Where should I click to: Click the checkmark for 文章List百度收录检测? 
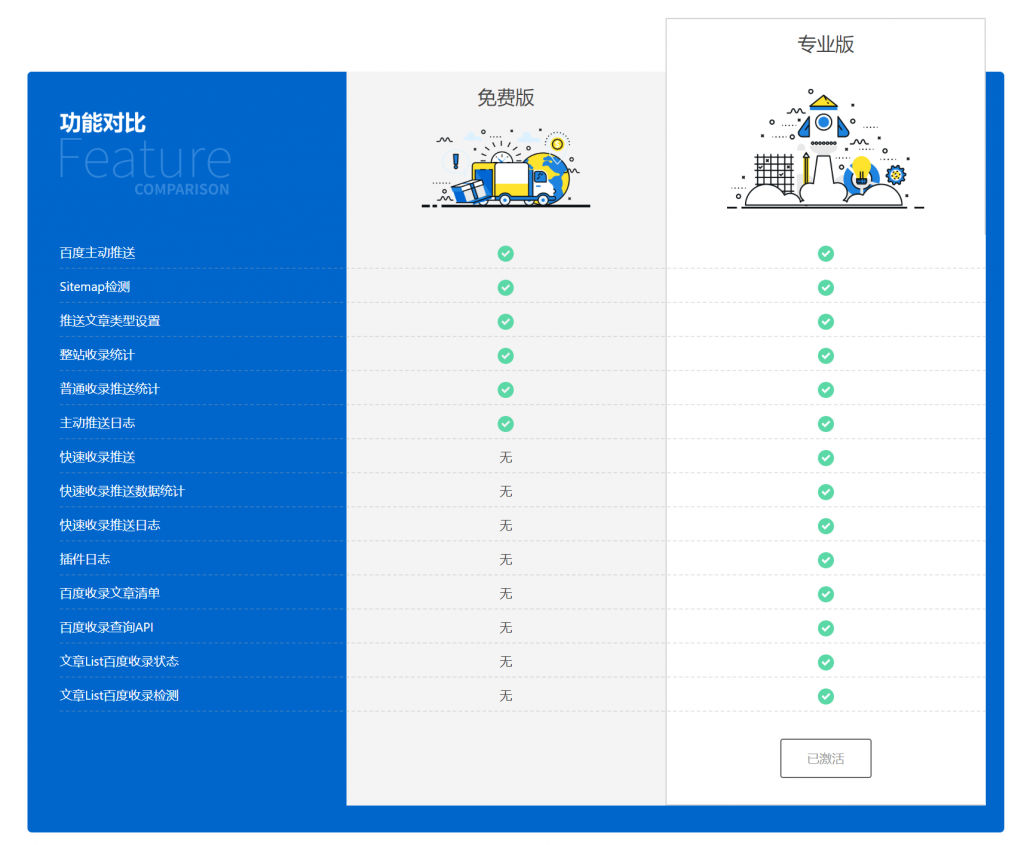tap(826, 696)
